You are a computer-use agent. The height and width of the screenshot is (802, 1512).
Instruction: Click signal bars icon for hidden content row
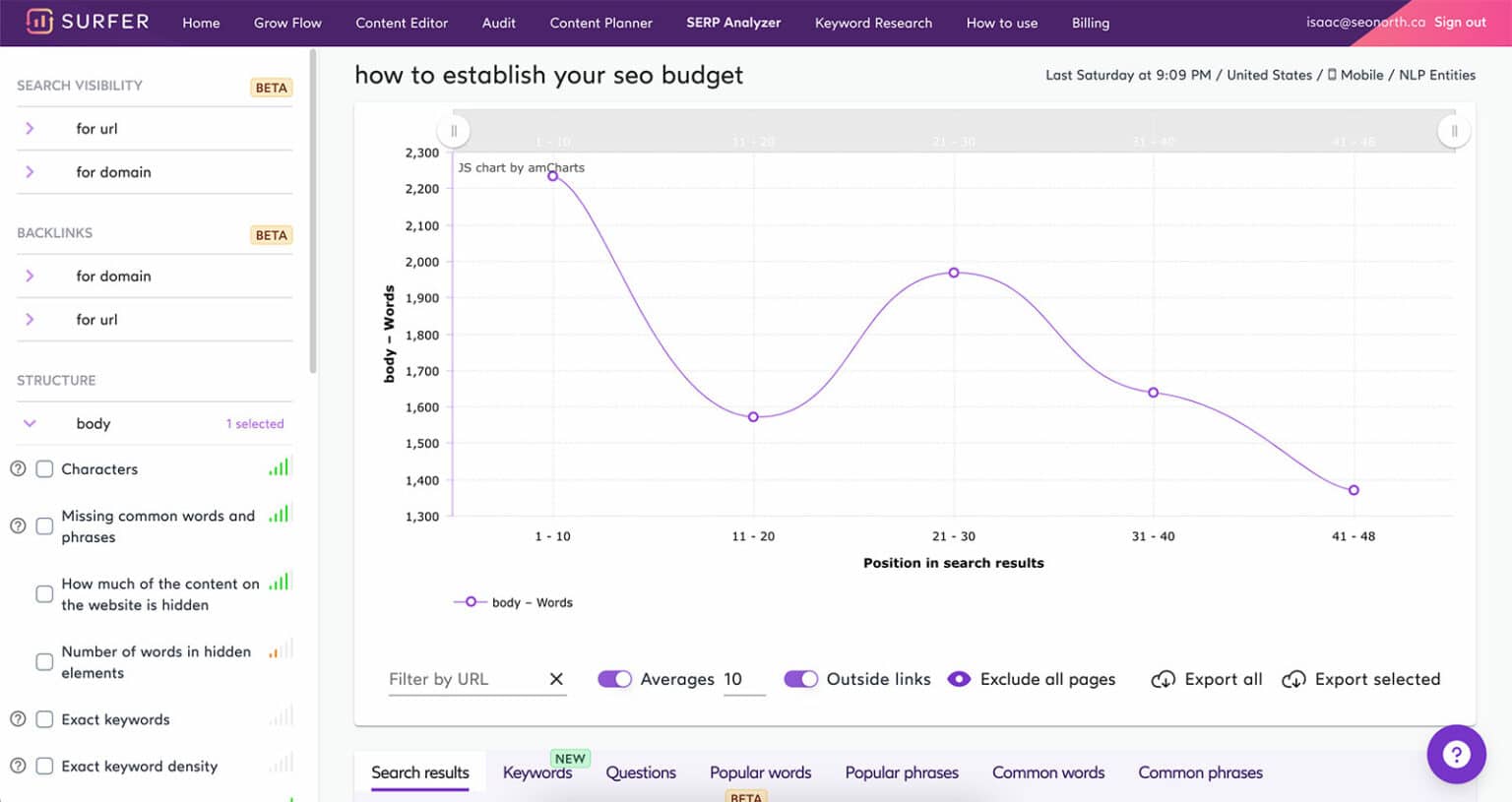[280, 582]
